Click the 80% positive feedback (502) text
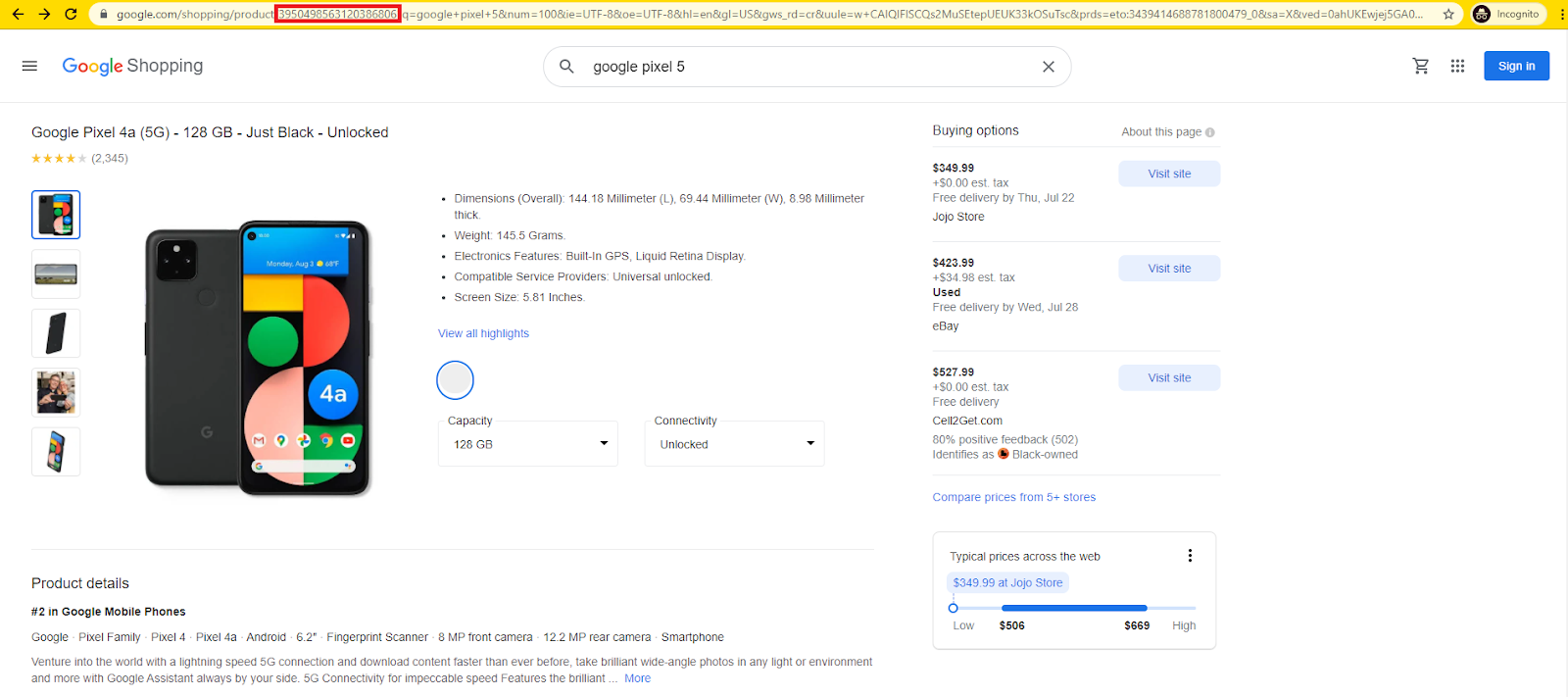Screen dimensions: 1568x697 tap(1005, 439)
